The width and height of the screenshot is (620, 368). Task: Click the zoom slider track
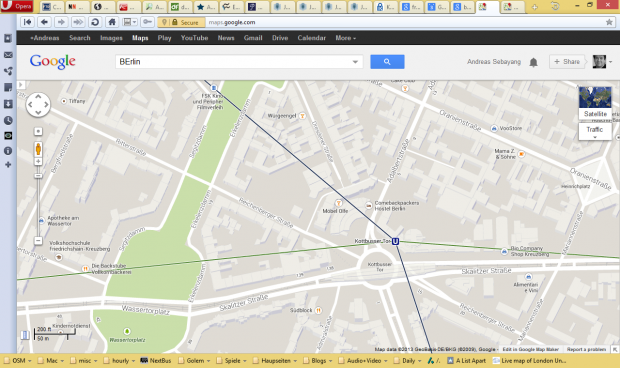tap(38, 209)
